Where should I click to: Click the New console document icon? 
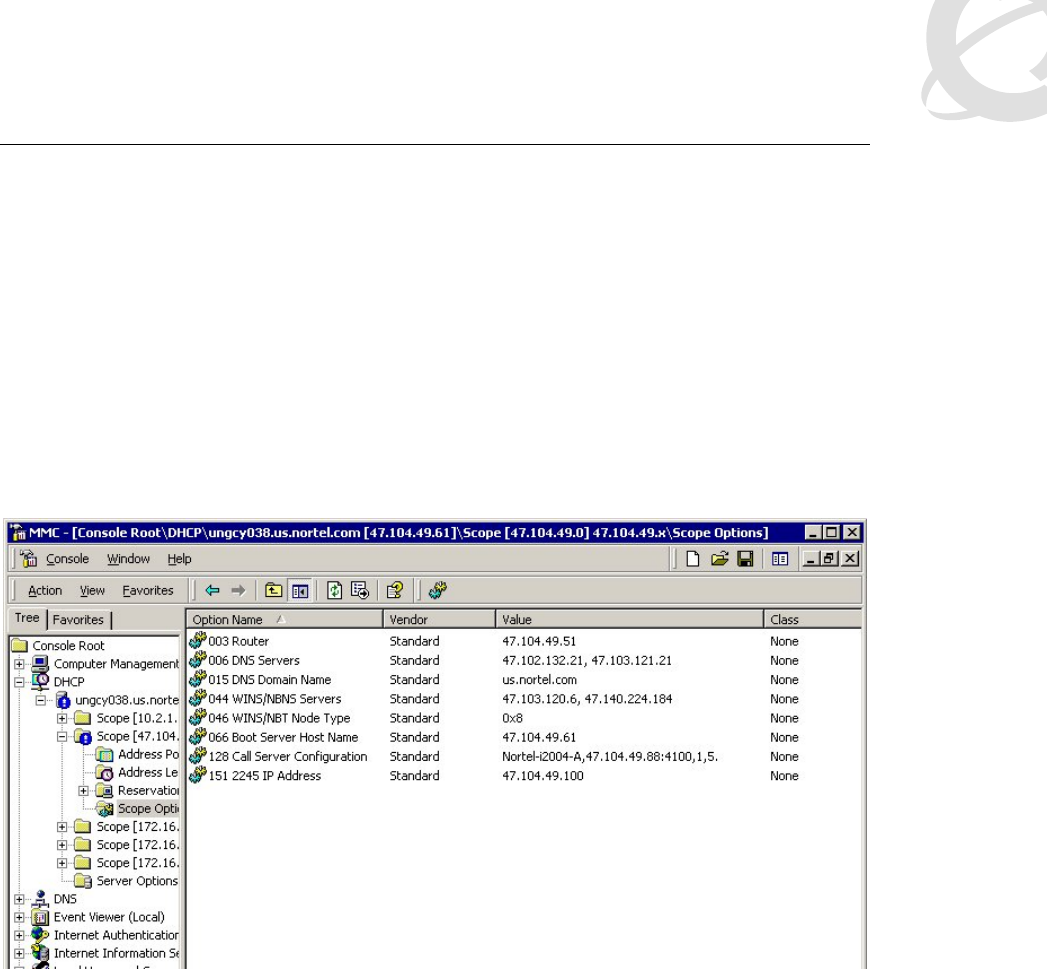(x=693, y=559)
